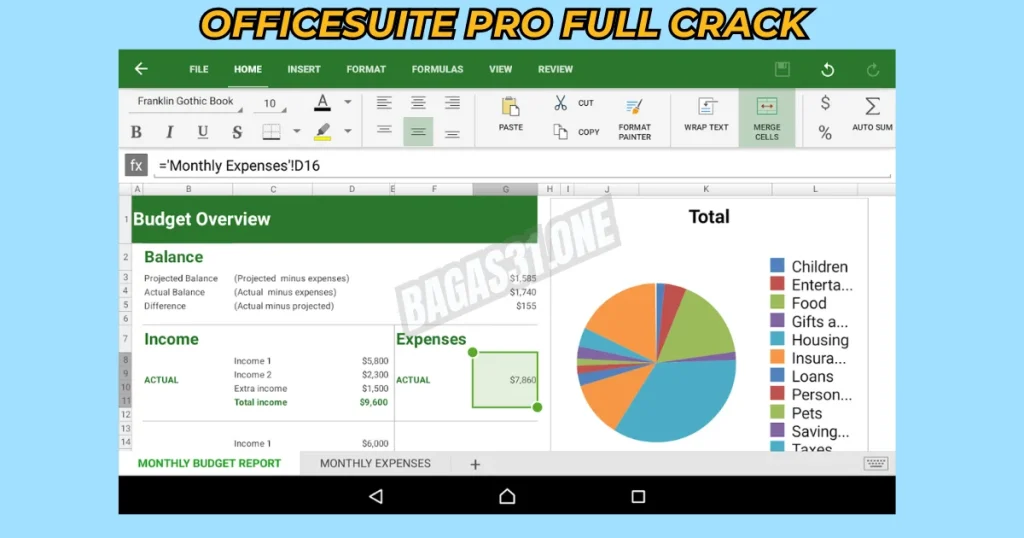Switch to MONTHLY EXPENSES sheet
Image resolution: width=1024 pixels, height=538 pixels.
[x=375, y=464]
